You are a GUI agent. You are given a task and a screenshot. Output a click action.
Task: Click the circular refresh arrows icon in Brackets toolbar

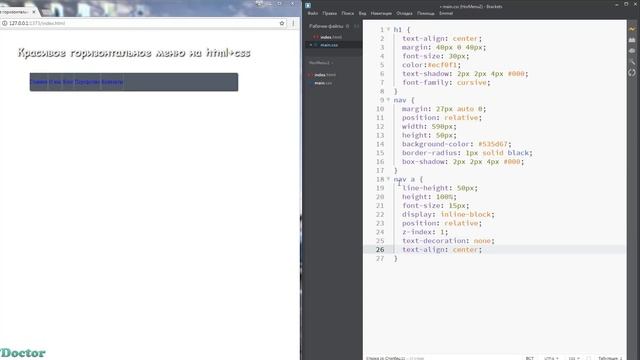pyautogui.click(x=632, y=73)
